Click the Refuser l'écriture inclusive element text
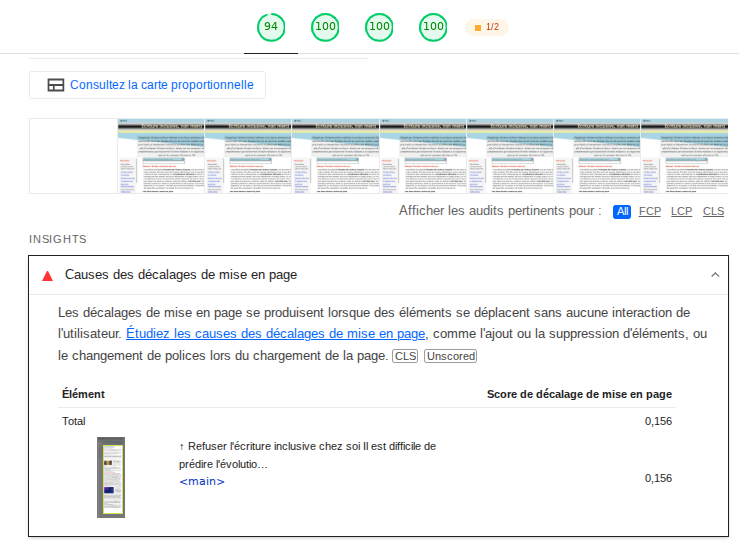 click(307, 455)
